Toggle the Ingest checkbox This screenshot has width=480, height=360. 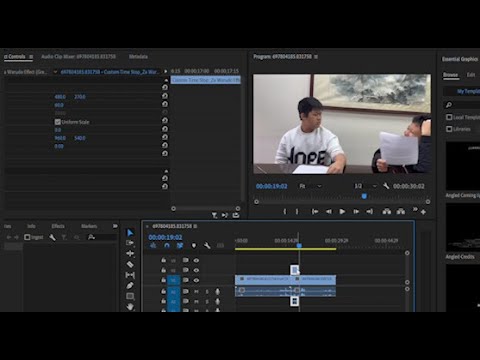(27, 237)
